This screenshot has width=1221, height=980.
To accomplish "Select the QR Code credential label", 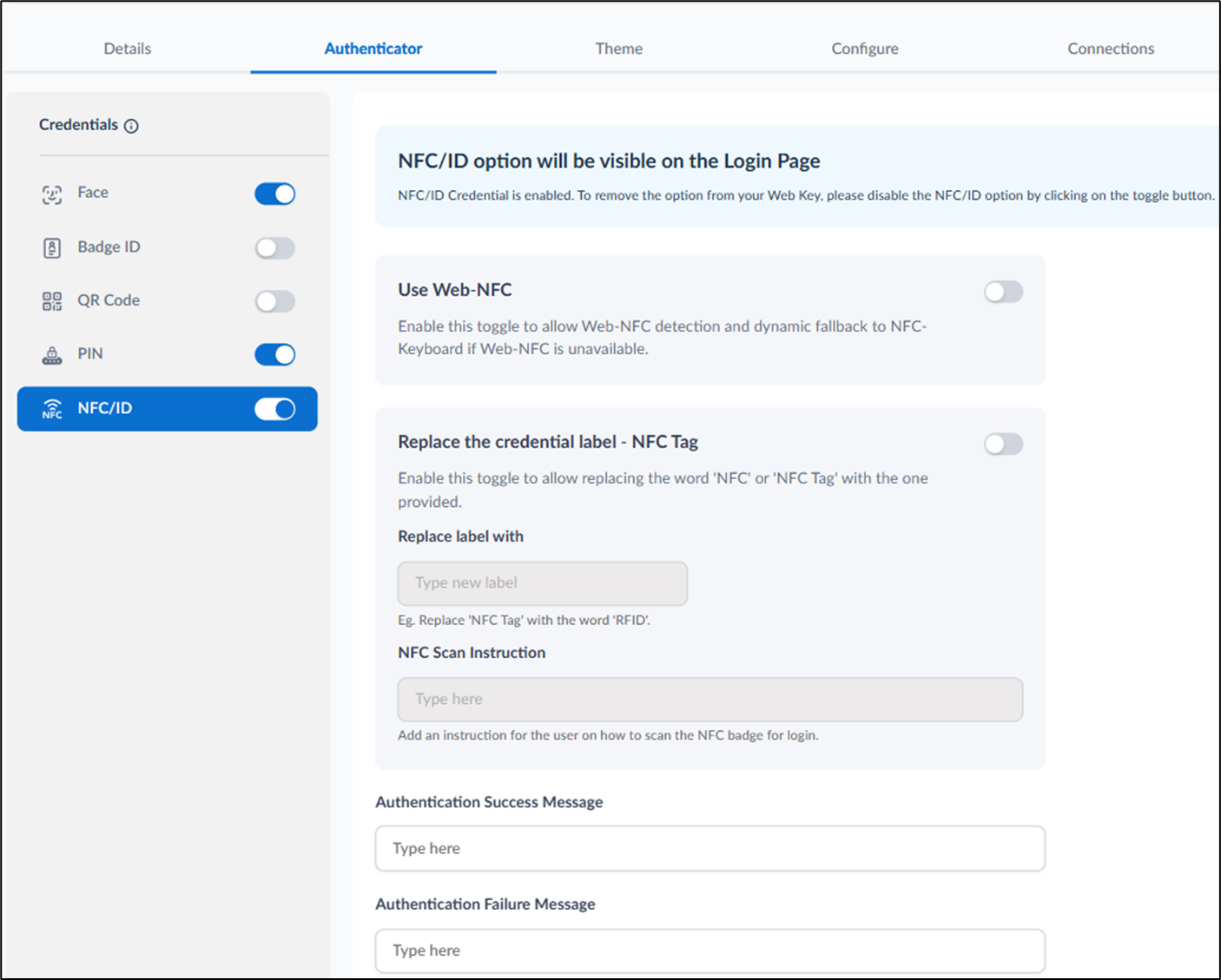I will tap(109, 300).
